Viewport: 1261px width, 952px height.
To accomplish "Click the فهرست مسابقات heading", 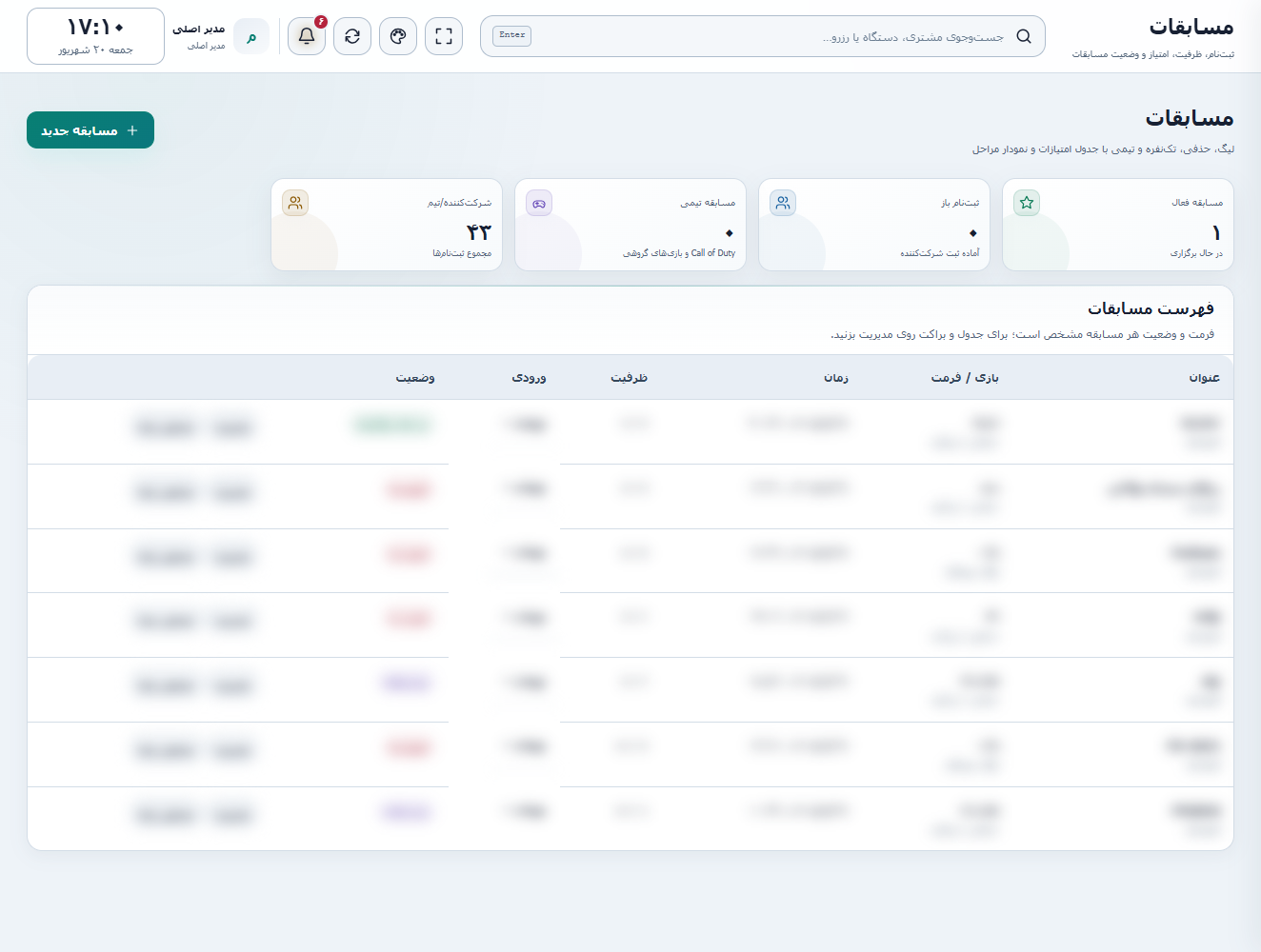I will [1151, 308].
